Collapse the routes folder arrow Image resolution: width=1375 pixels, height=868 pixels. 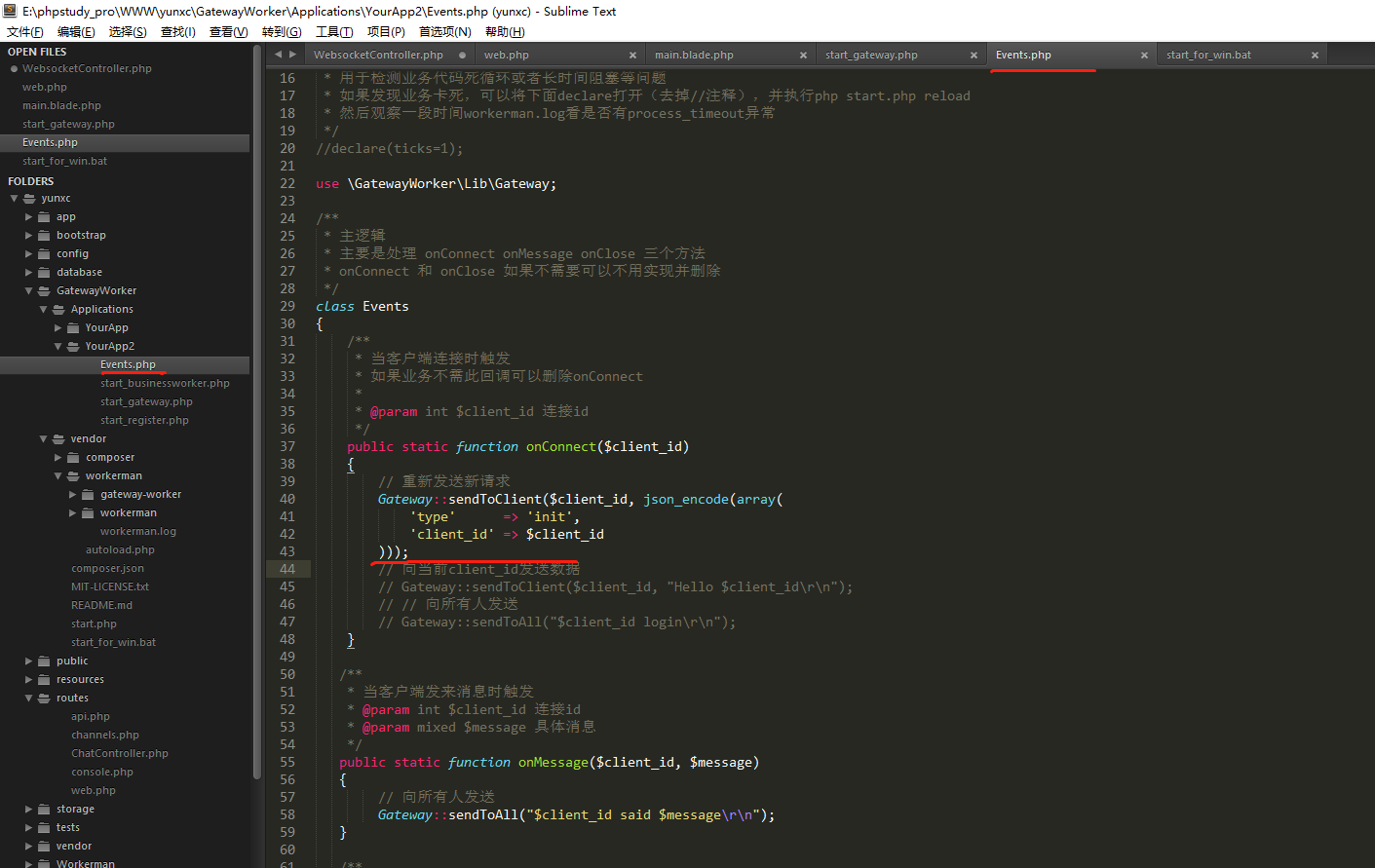[x=28, y=698]
